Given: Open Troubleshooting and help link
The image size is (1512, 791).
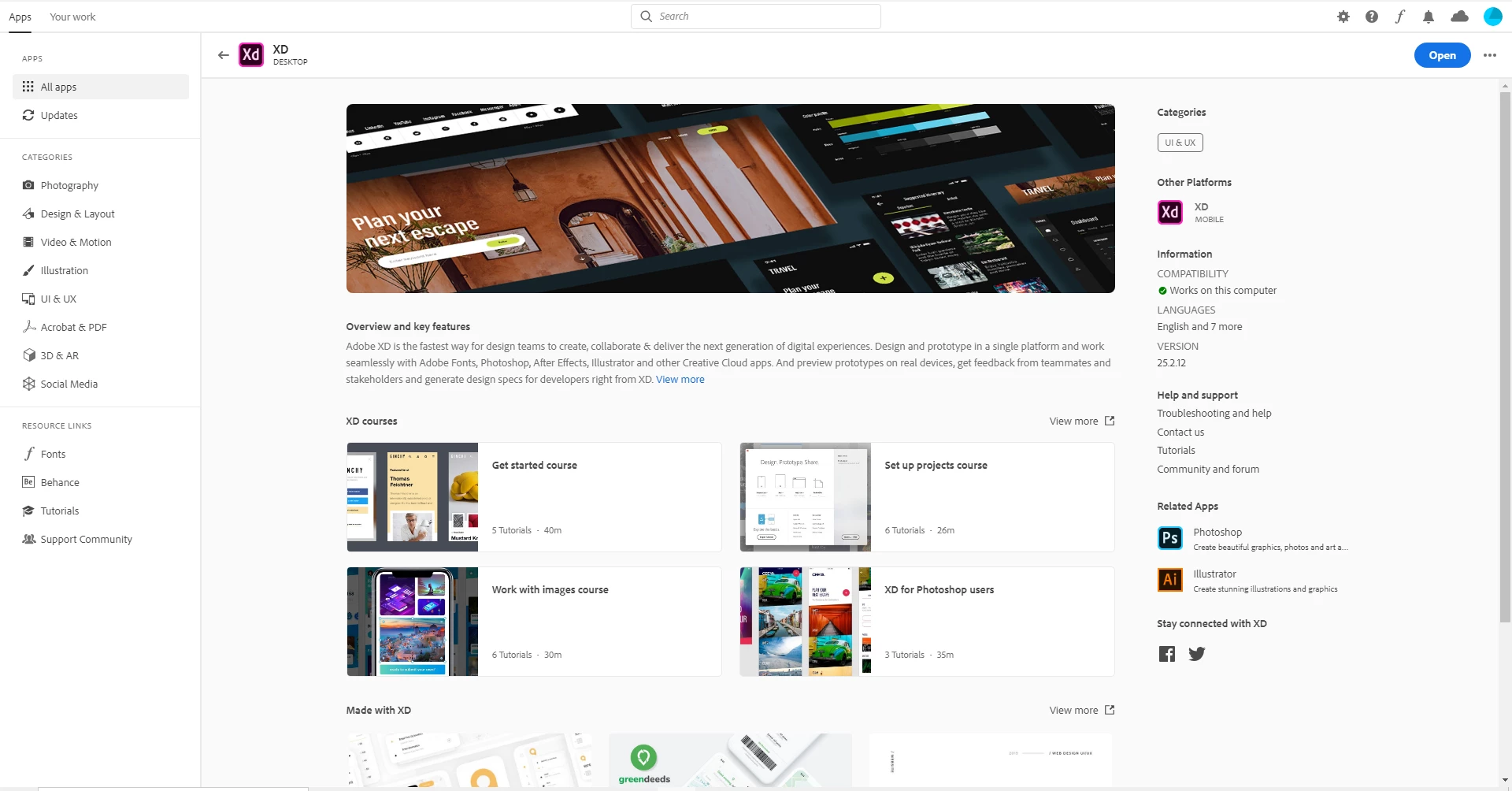Looking at the screenshot, I should [1214, 414].
